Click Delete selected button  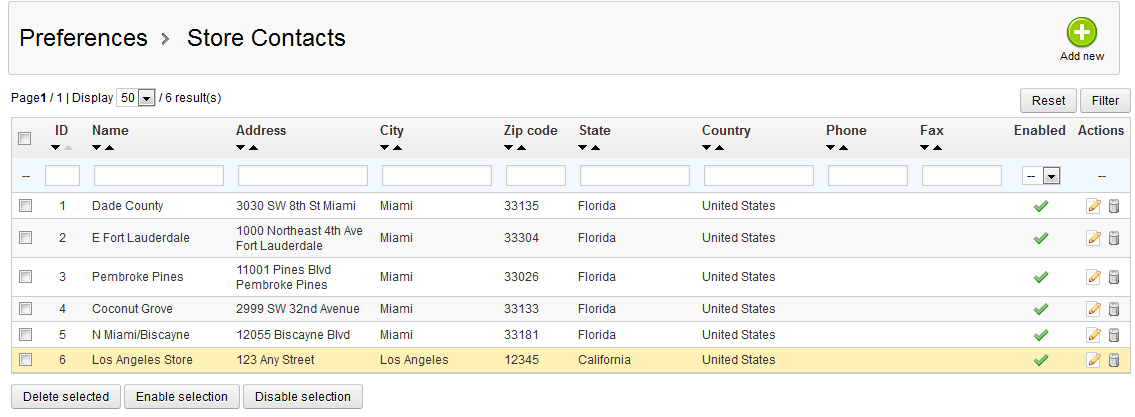coord(66,397)
